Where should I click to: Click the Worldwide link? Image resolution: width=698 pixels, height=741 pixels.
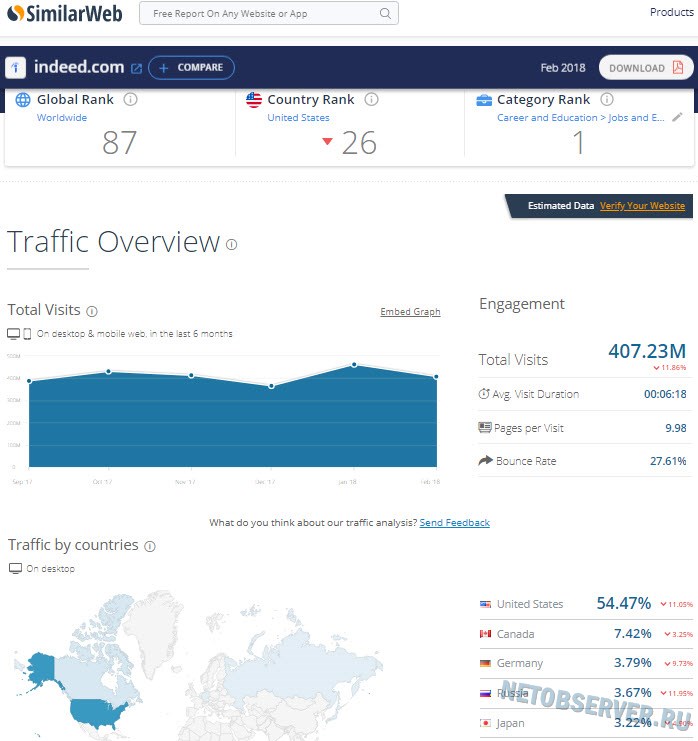[x=62, y=118]
